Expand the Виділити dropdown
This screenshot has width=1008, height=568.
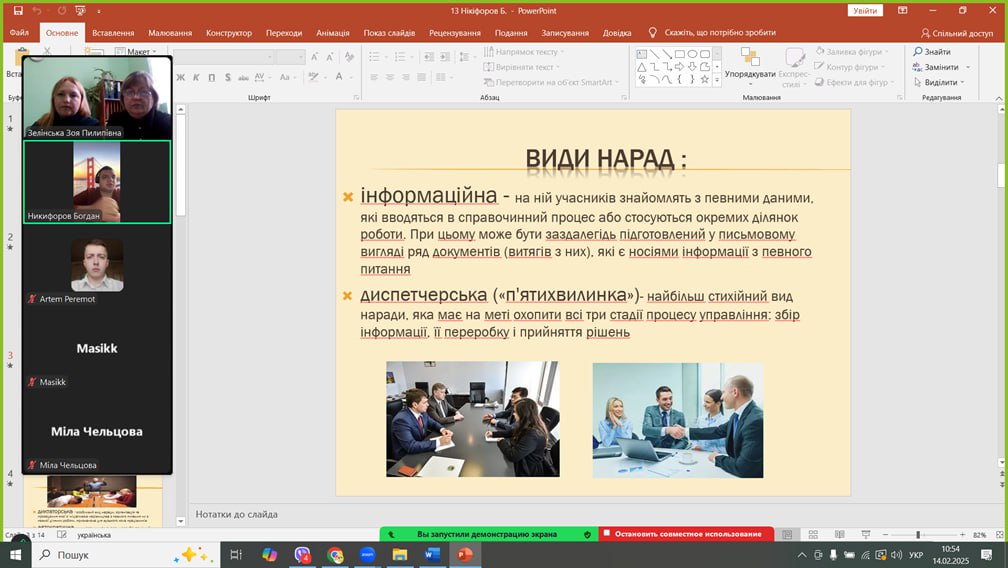click(x=941, y=82)
